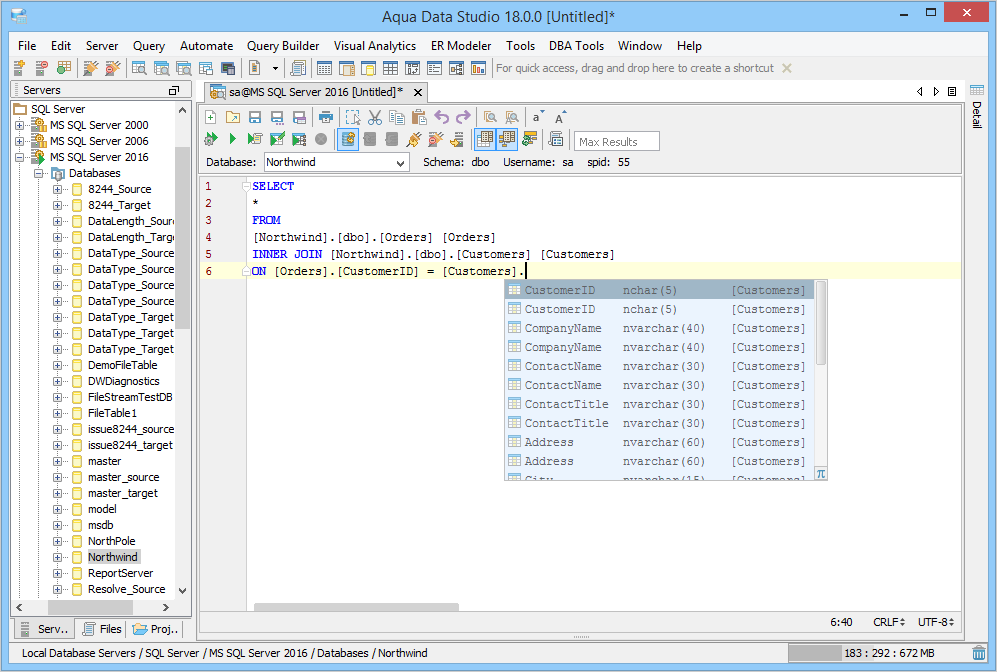Expand the master database node
997x672 pixels.
[57, 461]
